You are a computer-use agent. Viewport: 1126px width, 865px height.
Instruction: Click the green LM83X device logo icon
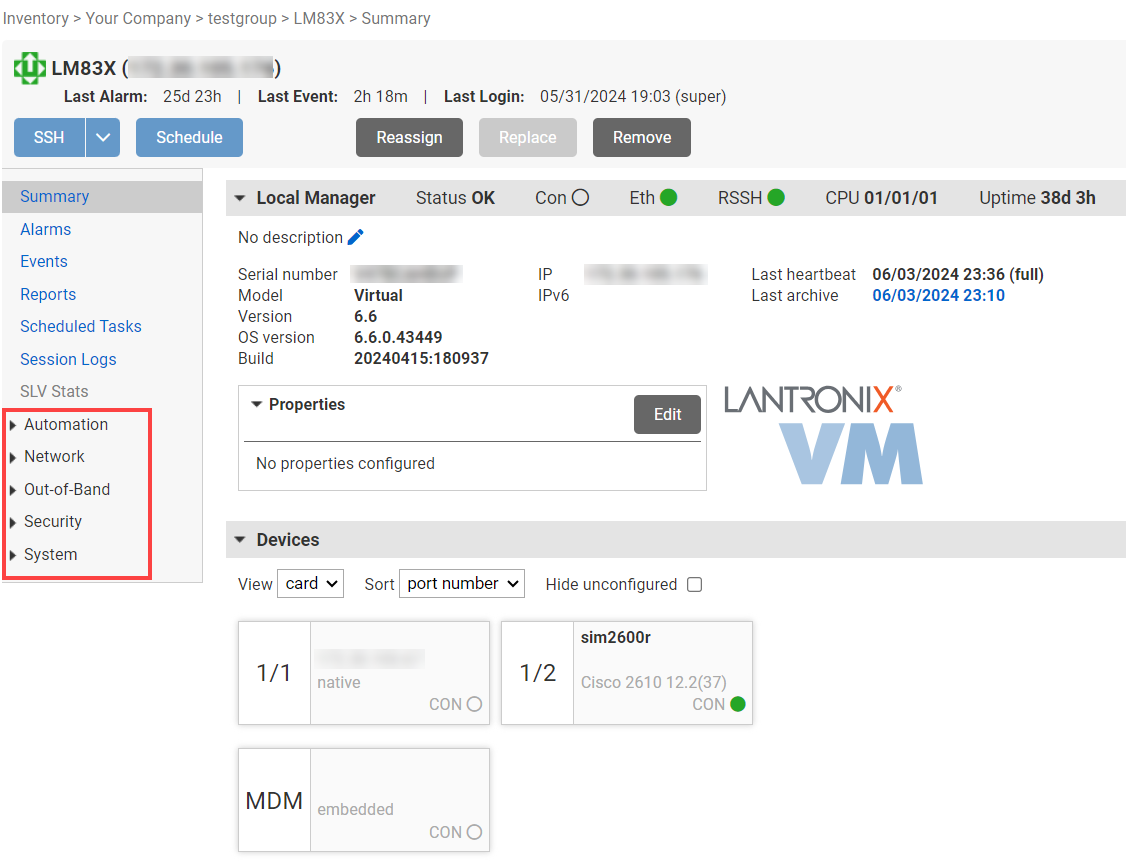pyautogui.click(x=29, y=68)
